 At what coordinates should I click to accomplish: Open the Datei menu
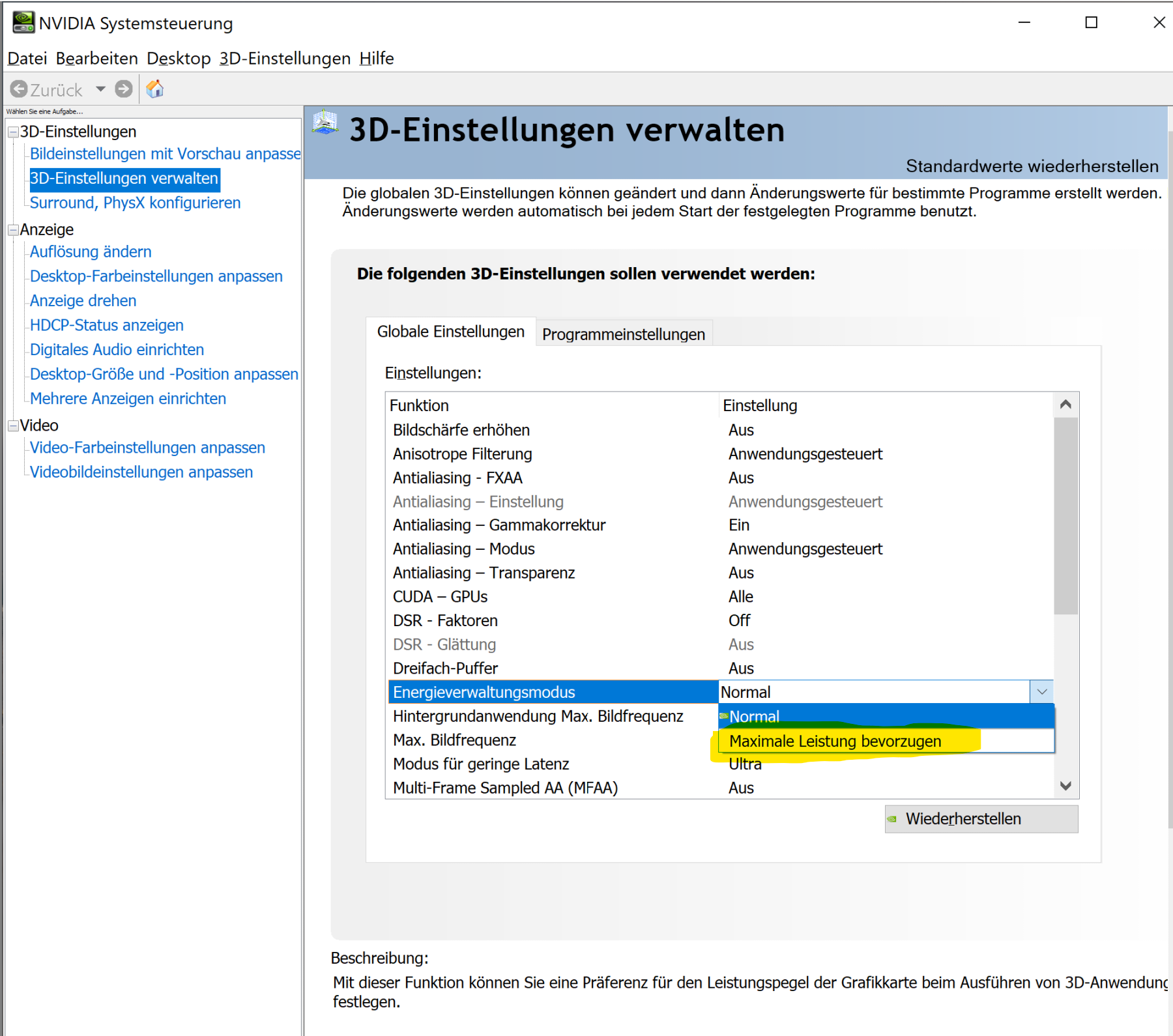pyautogui.click(x=27, y=59)
